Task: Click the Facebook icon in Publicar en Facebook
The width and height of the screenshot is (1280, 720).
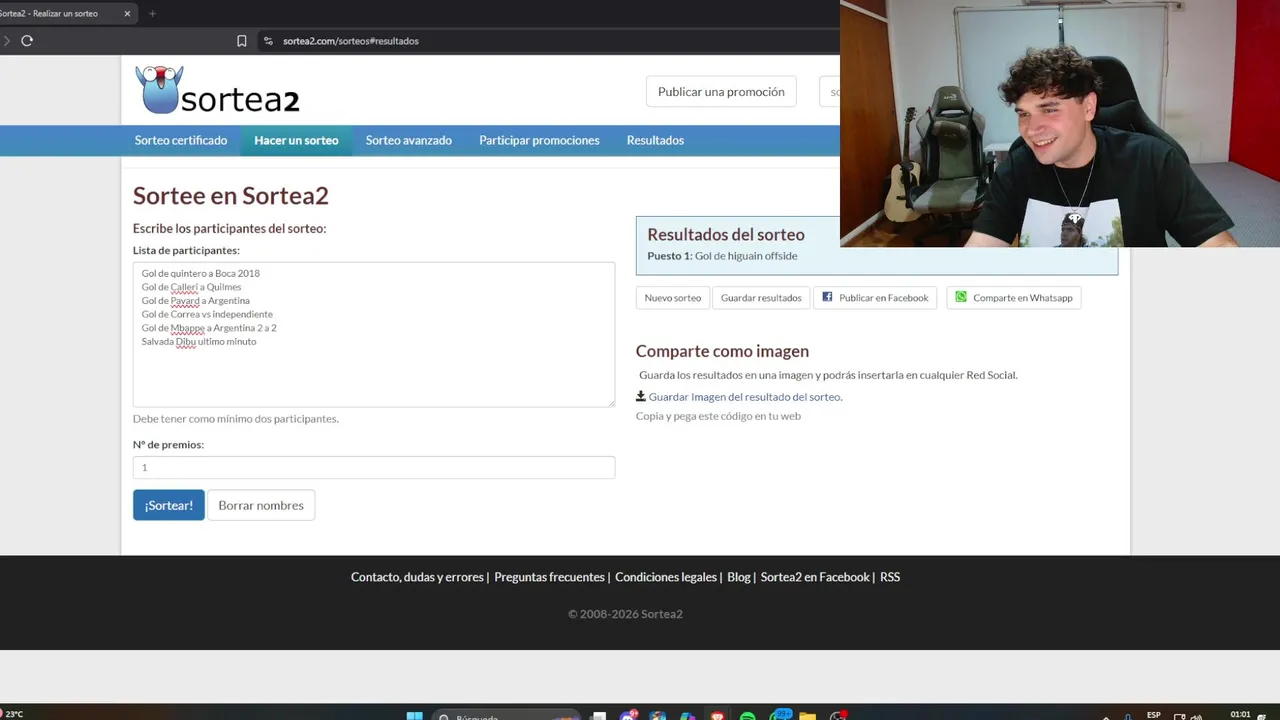Action: point(827,297)
